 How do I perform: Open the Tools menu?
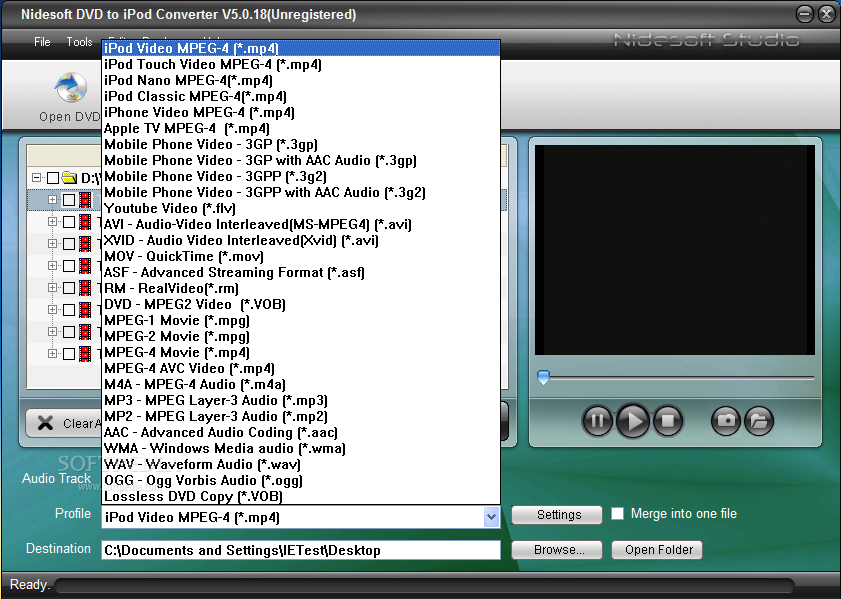coord(79,42)
